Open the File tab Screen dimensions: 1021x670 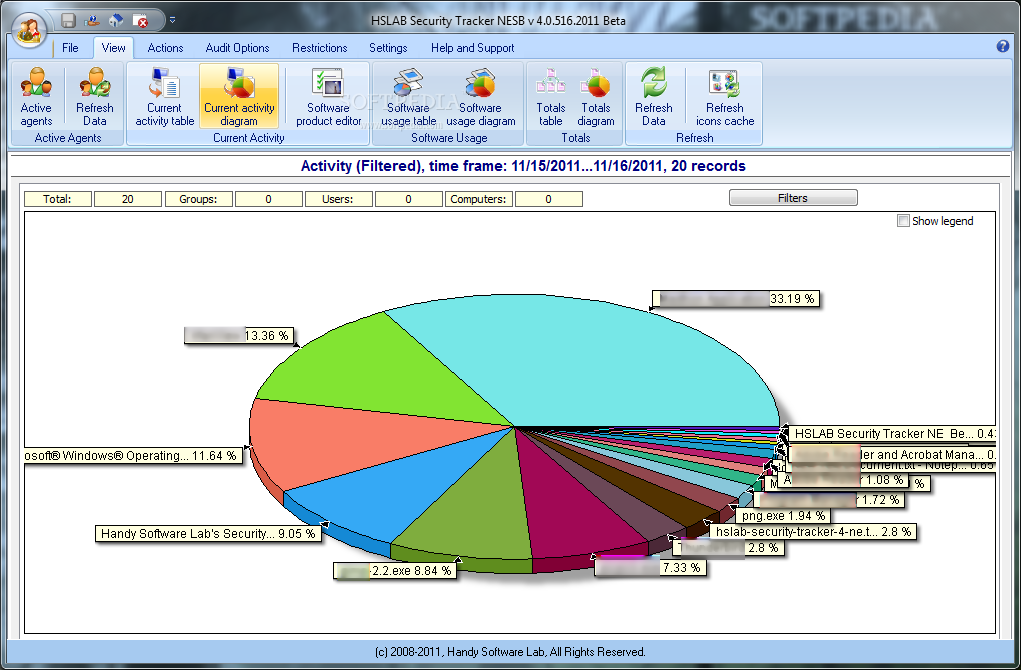pos(70,48)
